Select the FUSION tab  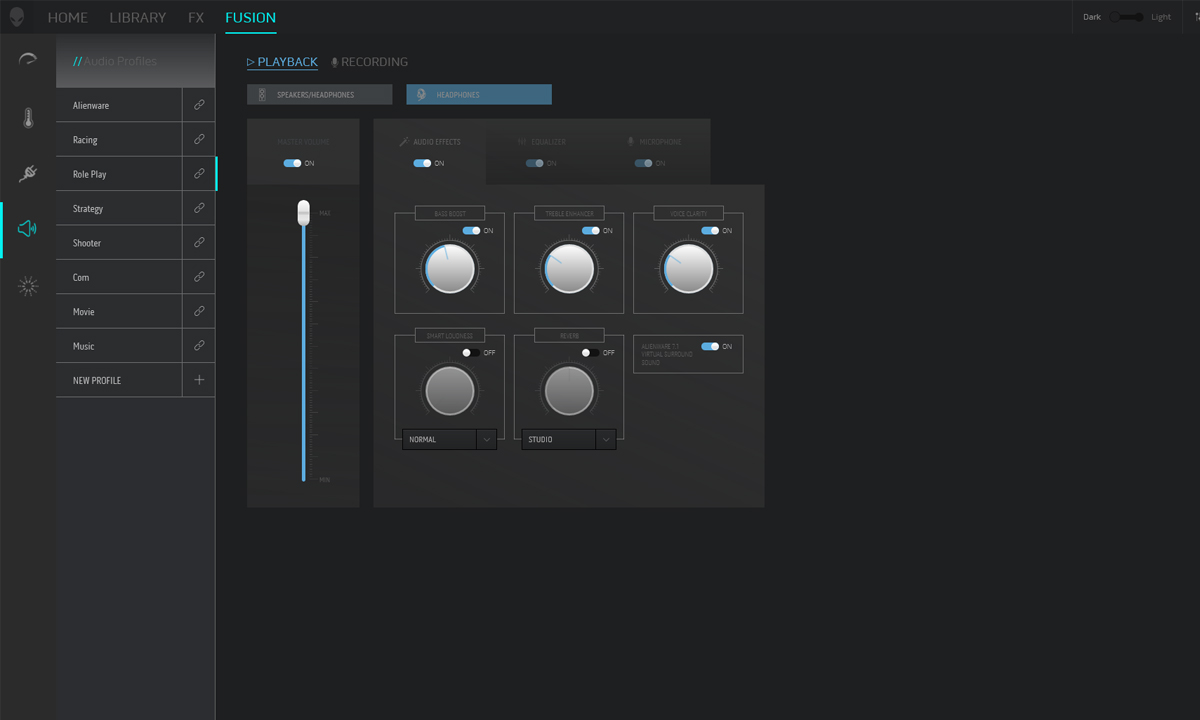coord(251,18)
